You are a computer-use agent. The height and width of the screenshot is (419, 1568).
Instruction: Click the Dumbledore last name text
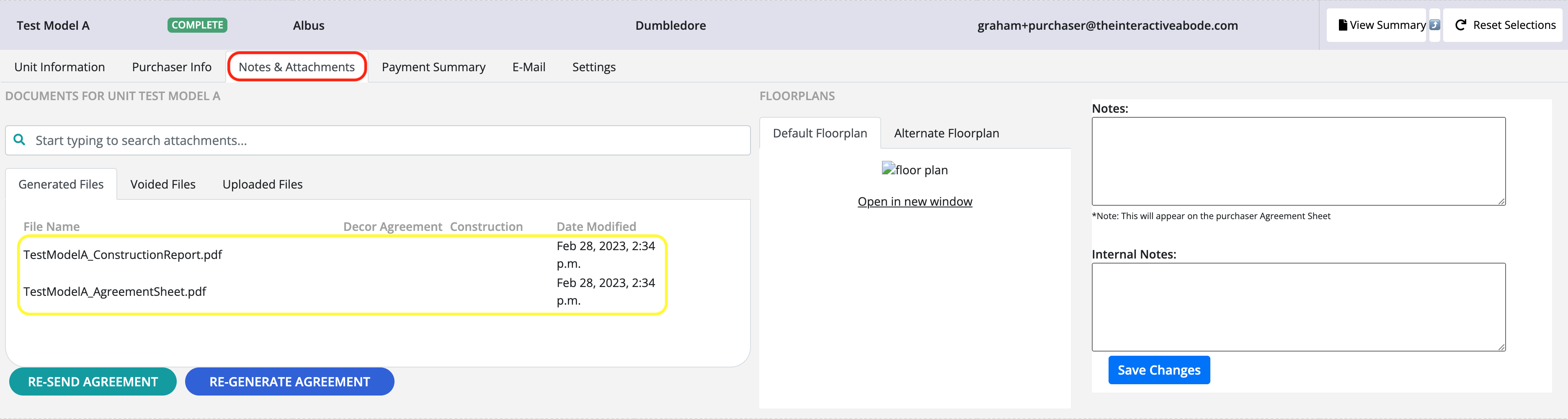pos(670,25)
